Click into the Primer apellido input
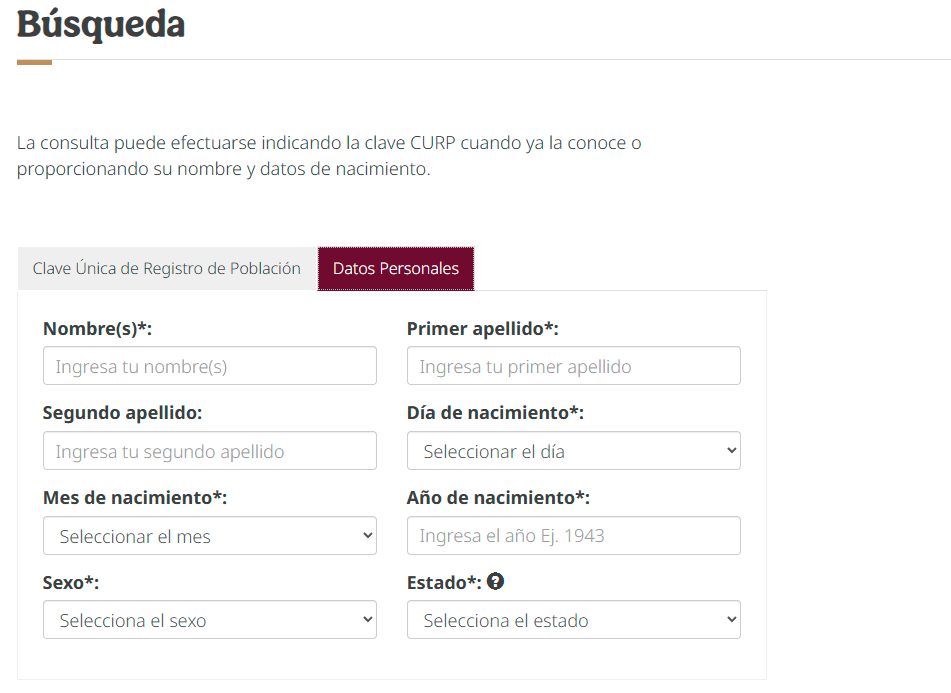 [x=573, y=366]
